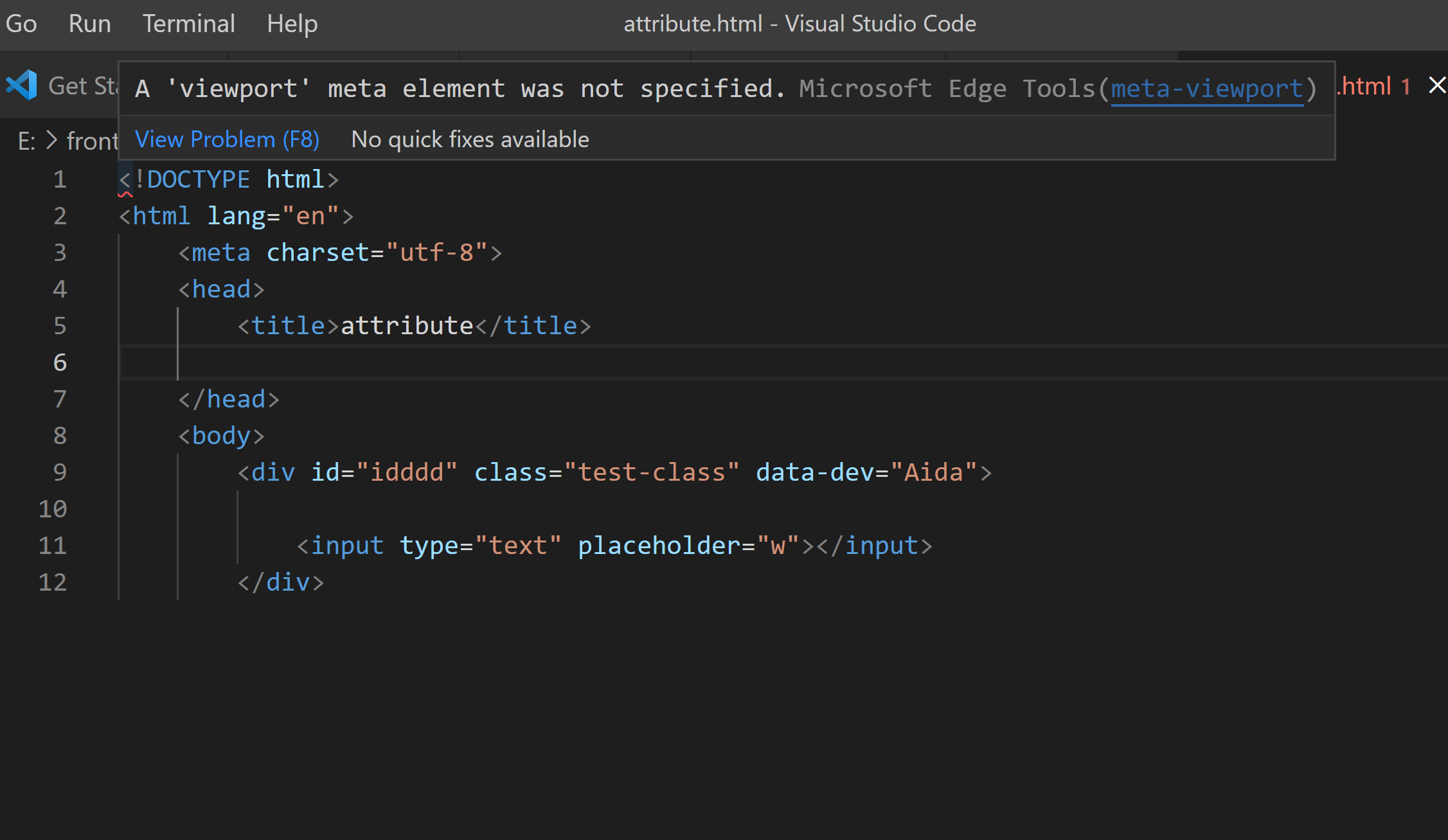Click the closing div tag

click(281, 582)
